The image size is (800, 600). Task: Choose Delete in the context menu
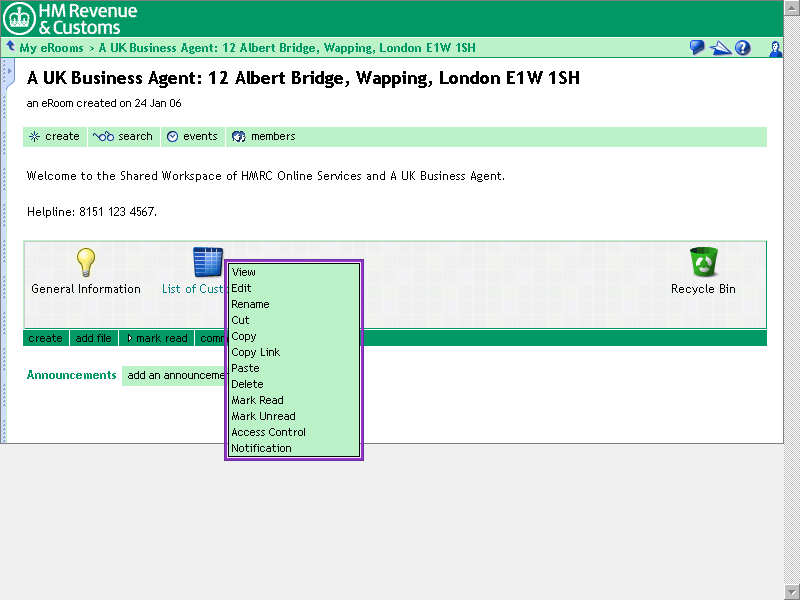coord(247,384)
